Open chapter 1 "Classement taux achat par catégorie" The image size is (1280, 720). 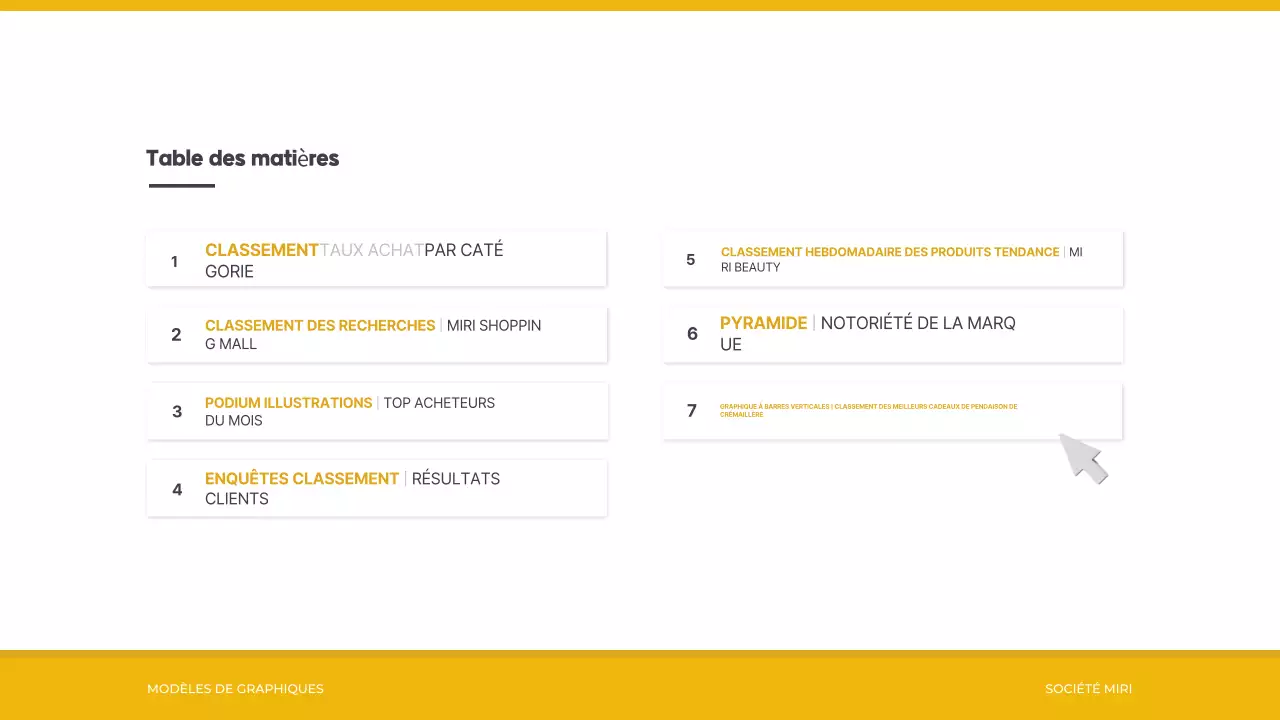coord(354,260)
